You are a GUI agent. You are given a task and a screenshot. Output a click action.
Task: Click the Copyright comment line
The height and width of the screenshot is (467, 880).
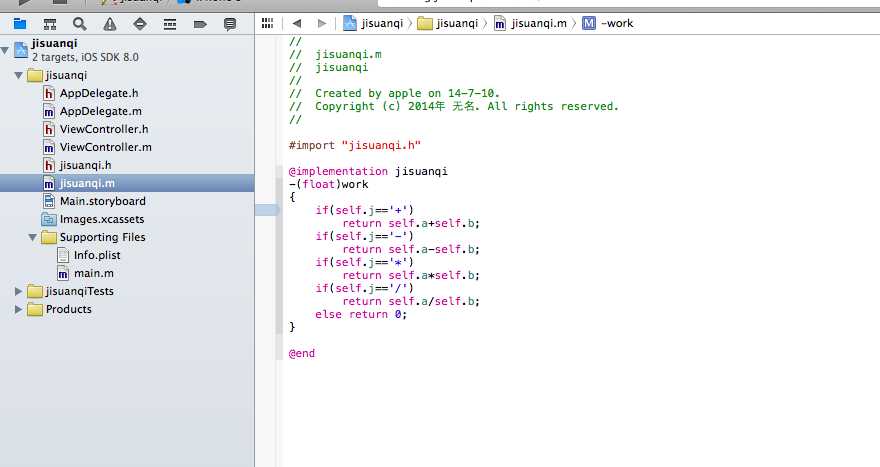453,106
